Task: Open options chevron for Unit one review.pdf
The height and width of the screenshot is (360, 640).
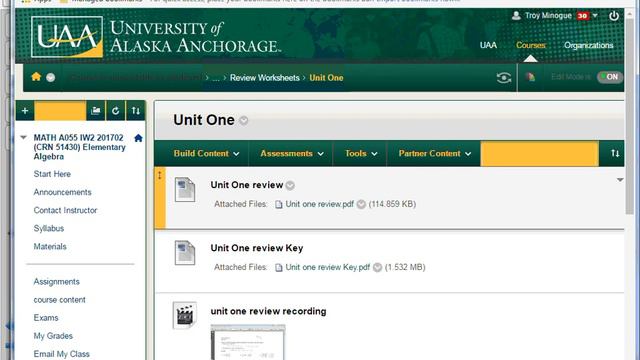Action: pyautogui.click(x=361, y=204)
